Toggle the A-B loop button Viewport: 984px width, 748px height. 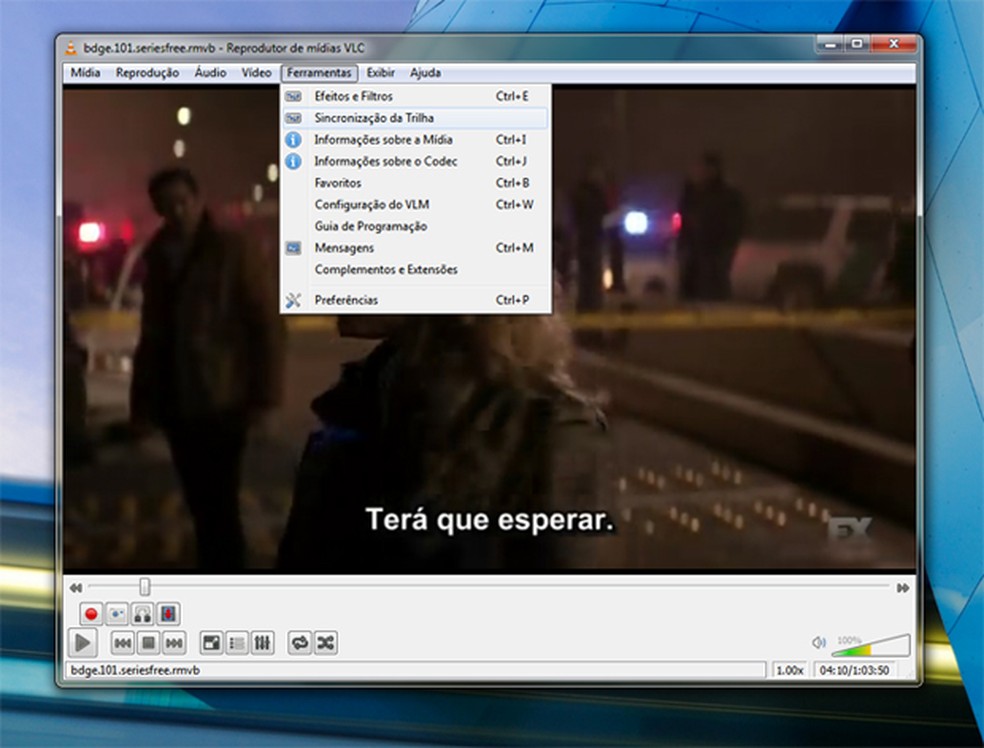tap(143, 614)
